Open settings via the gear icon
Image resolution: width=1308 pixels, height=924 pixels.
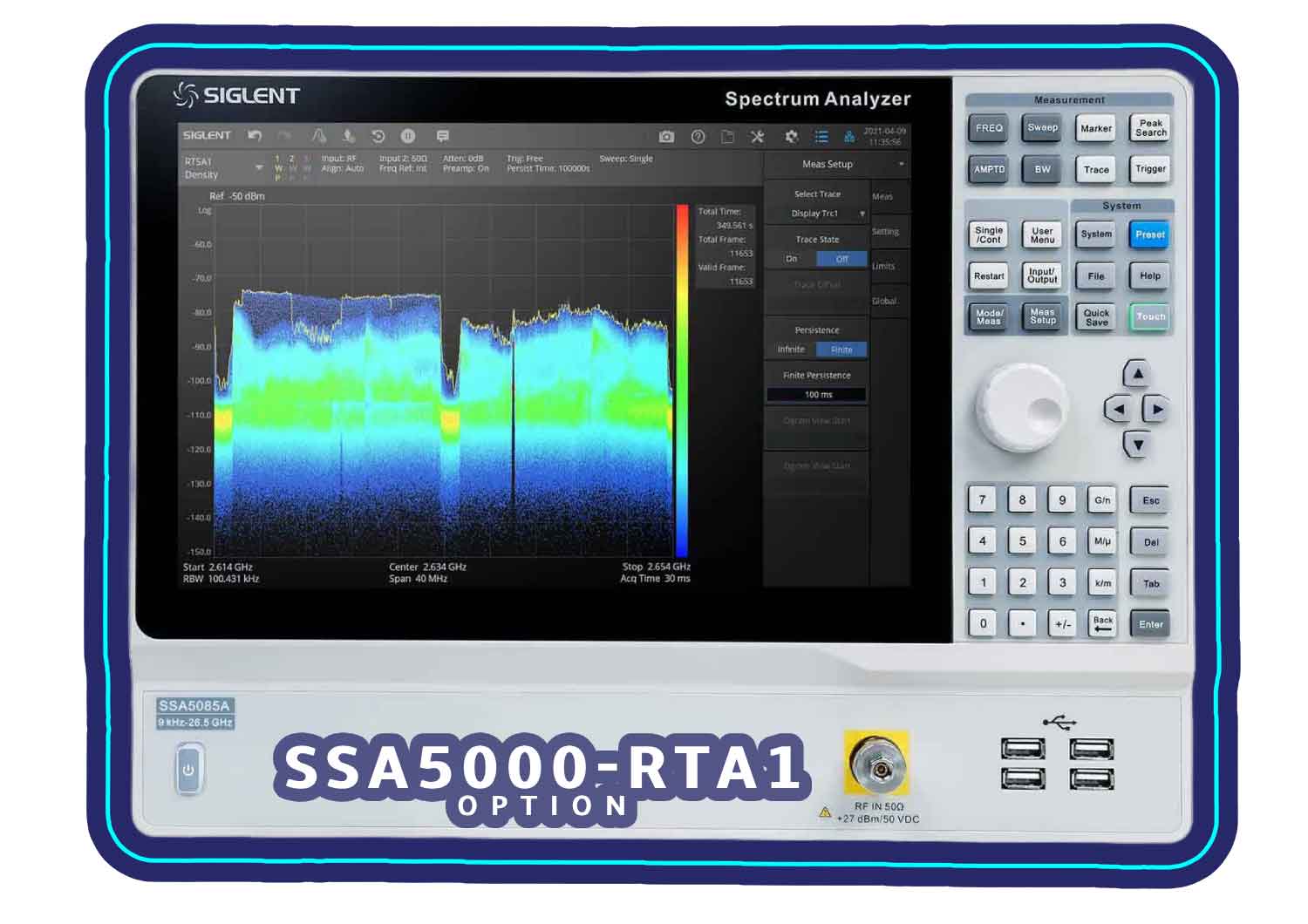coord(791,137)
